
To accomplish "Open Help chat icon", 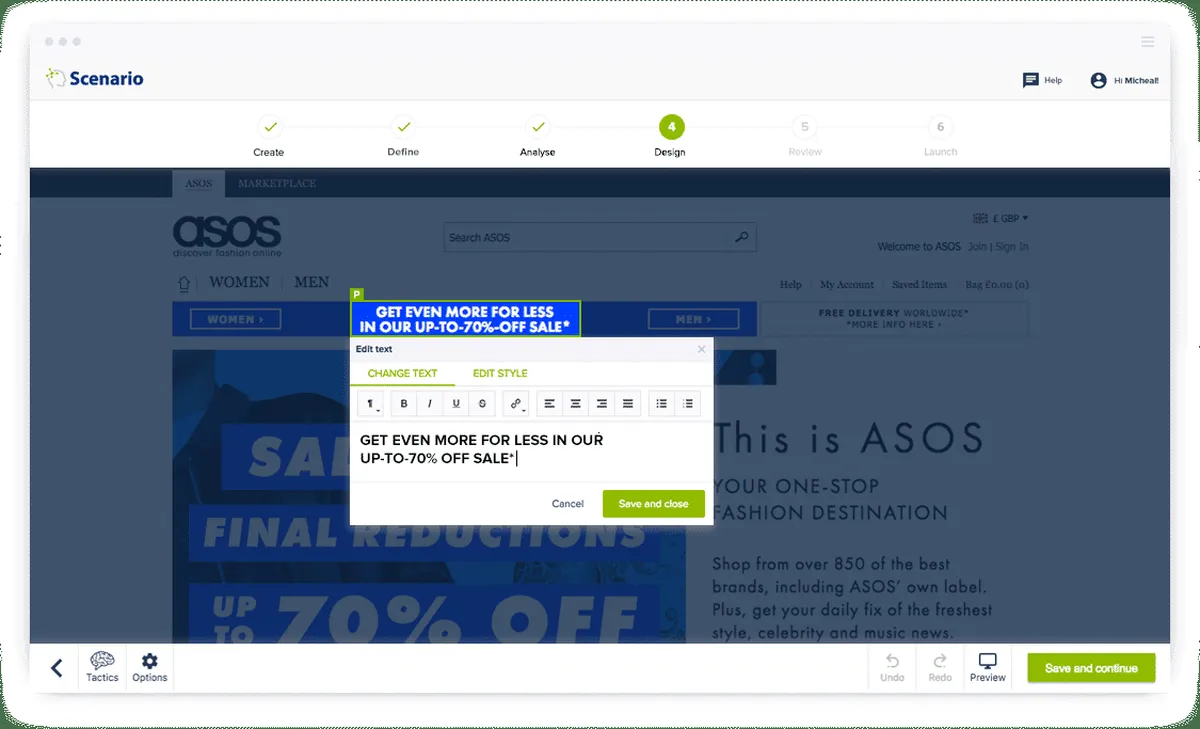I will pyautogui.click(x=1042, y=80).
